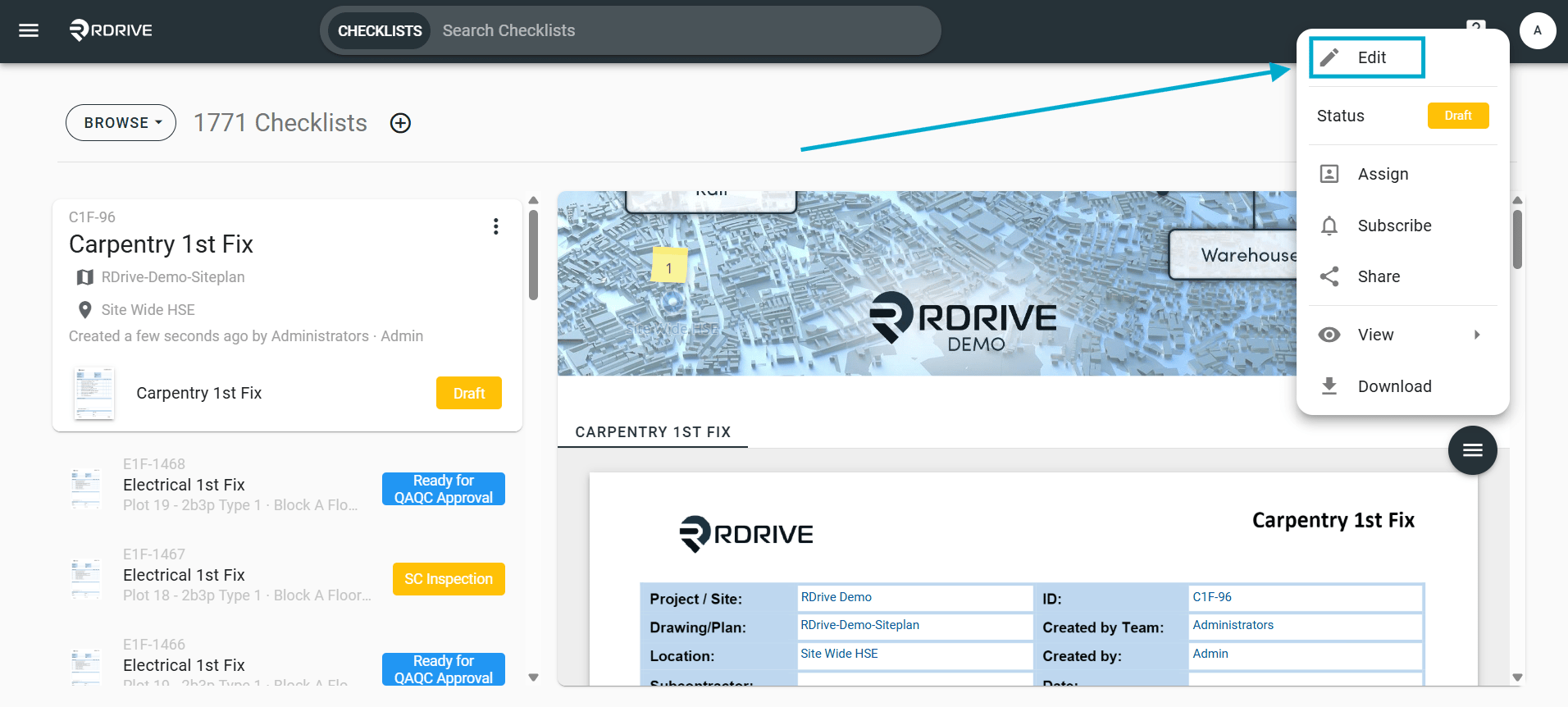This screenshot has width=1568, height=707.
Task: Click the Site Wide HSE location field in form
Action: (914, 655)
